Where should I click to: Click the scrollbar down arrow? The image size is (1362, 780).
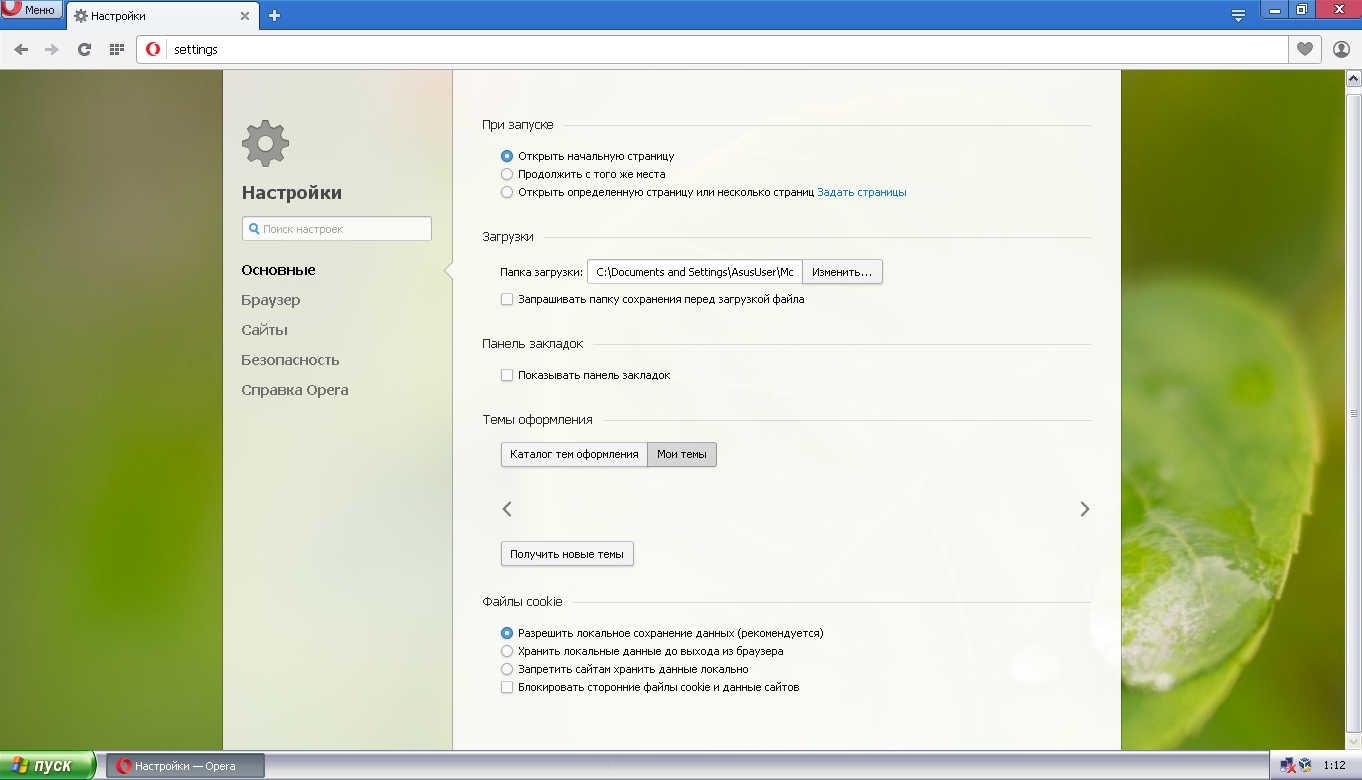1354,743
